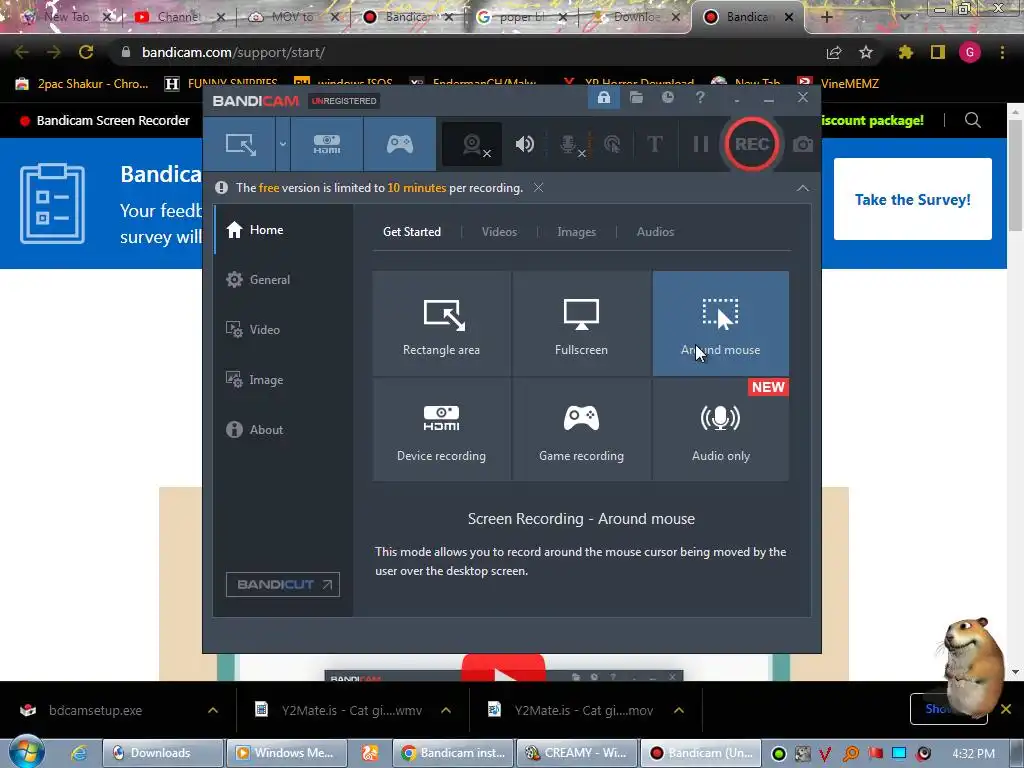Image resolution: width=1024 pixels, height=768 pixels.
Task: Open scheduled recording clock icon
Action: pyautogui.click(x=667, y=98)
